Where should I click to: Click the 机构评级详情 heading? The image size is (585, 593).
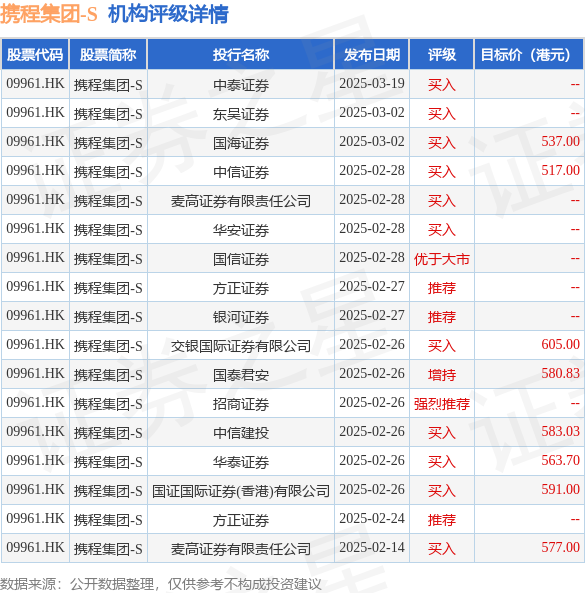coord(168,14)
